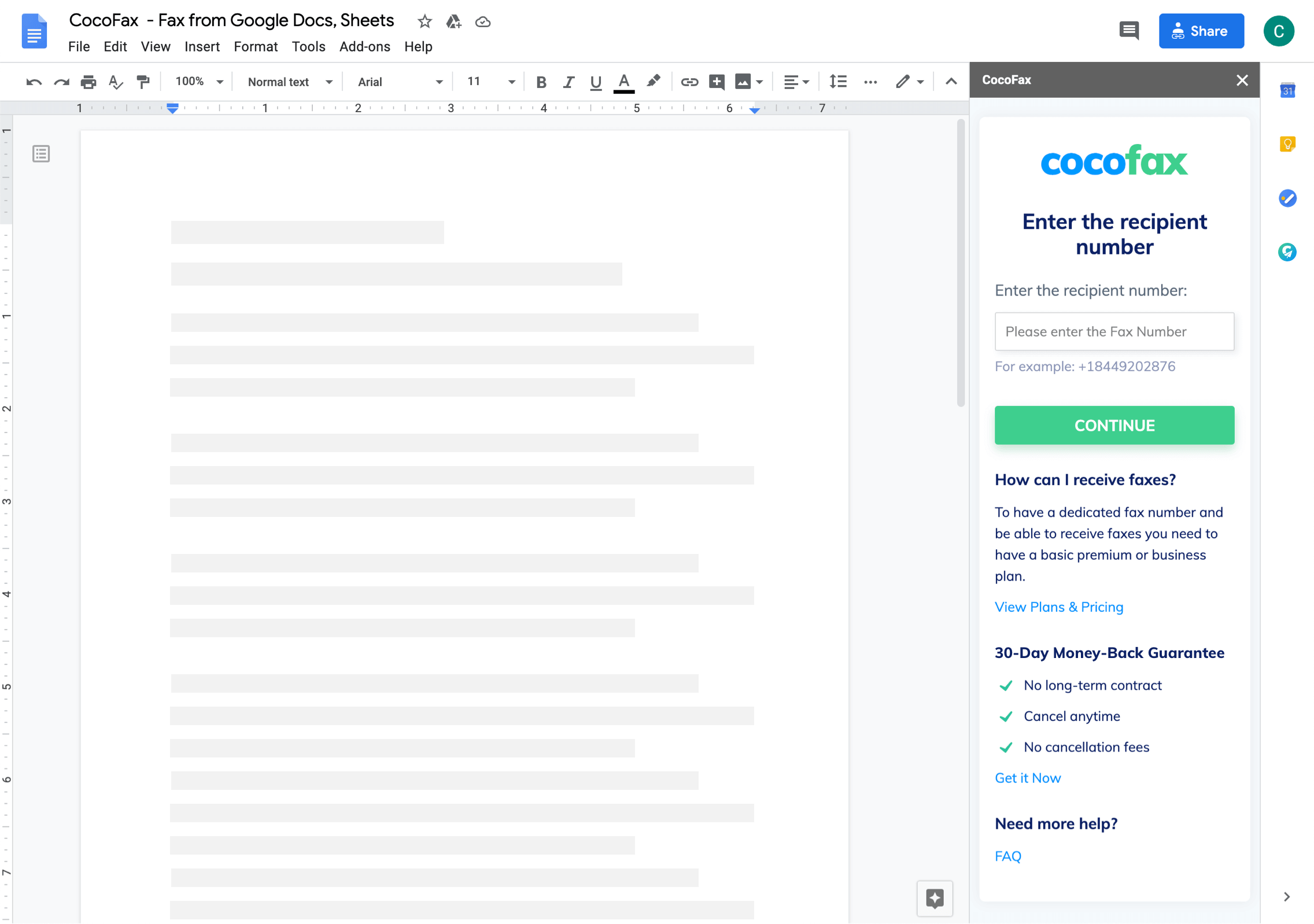Open the Add-ons menu
The width and height of the screenshot is (1314, 924).
click(364, 46)
